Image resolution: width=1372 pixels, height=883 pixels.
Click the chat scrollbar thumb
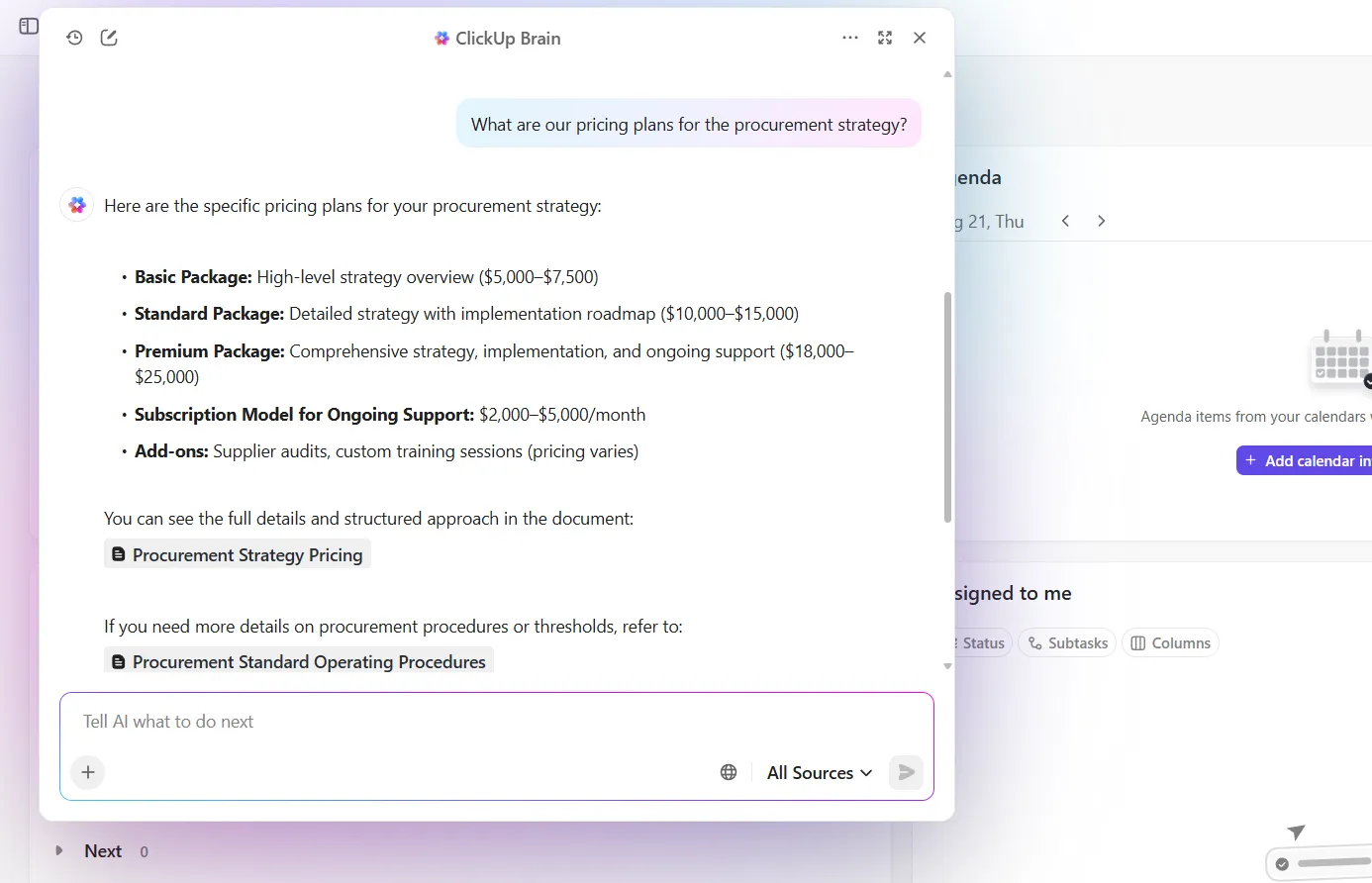[947, 407]
